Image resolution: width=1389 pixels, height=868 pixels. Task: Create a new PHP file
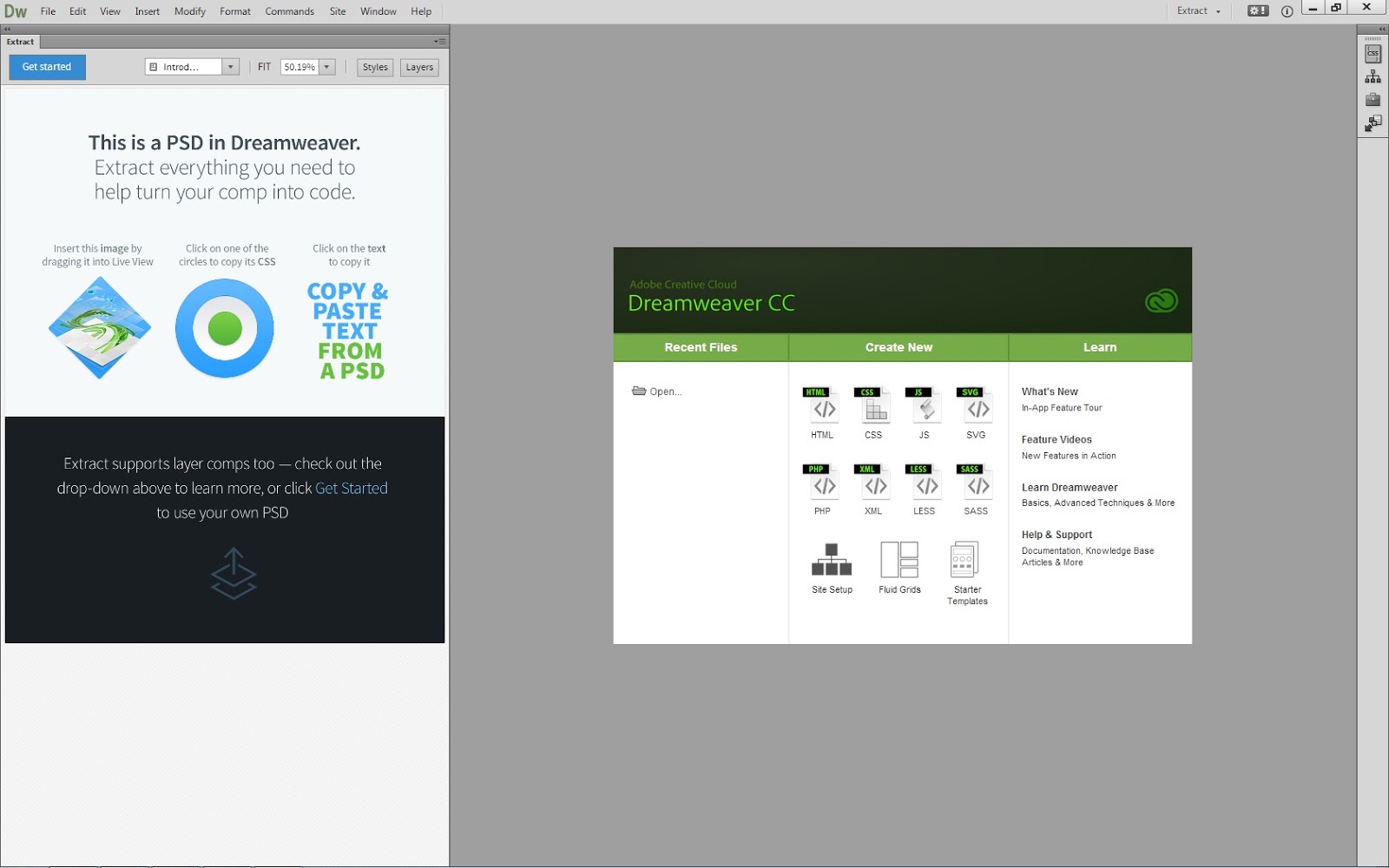(x=821, y=490)
